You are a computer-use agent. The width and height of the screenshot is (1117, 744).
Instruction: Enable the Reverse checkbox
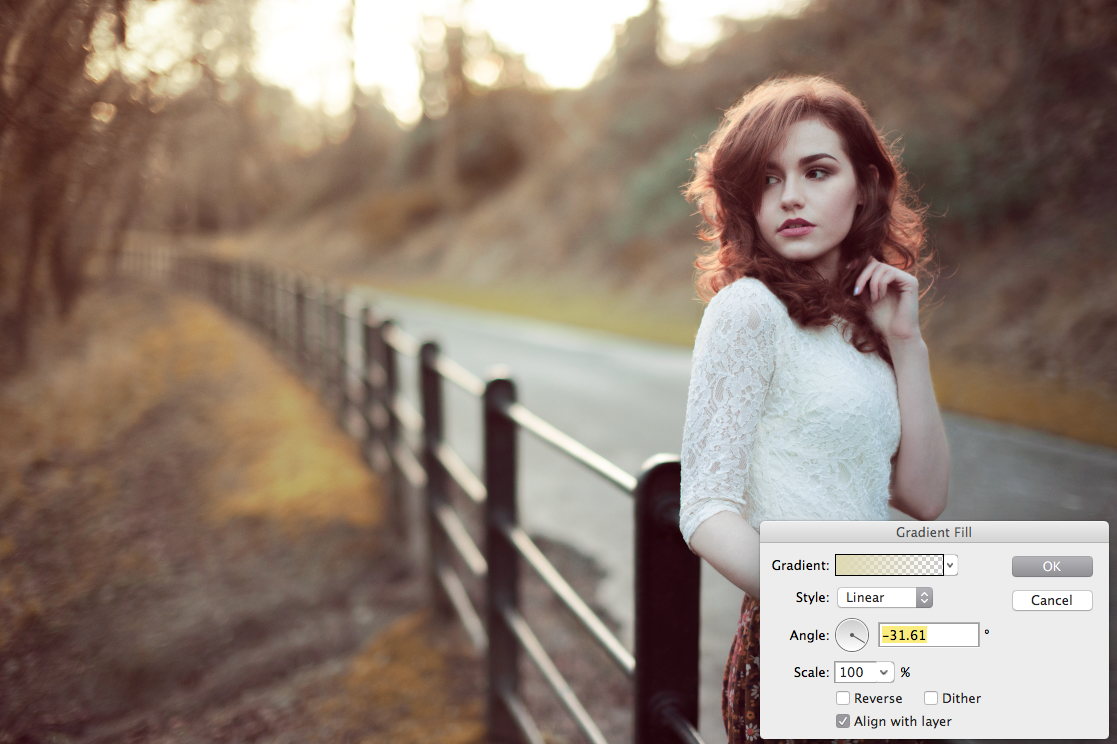point(843,698)
